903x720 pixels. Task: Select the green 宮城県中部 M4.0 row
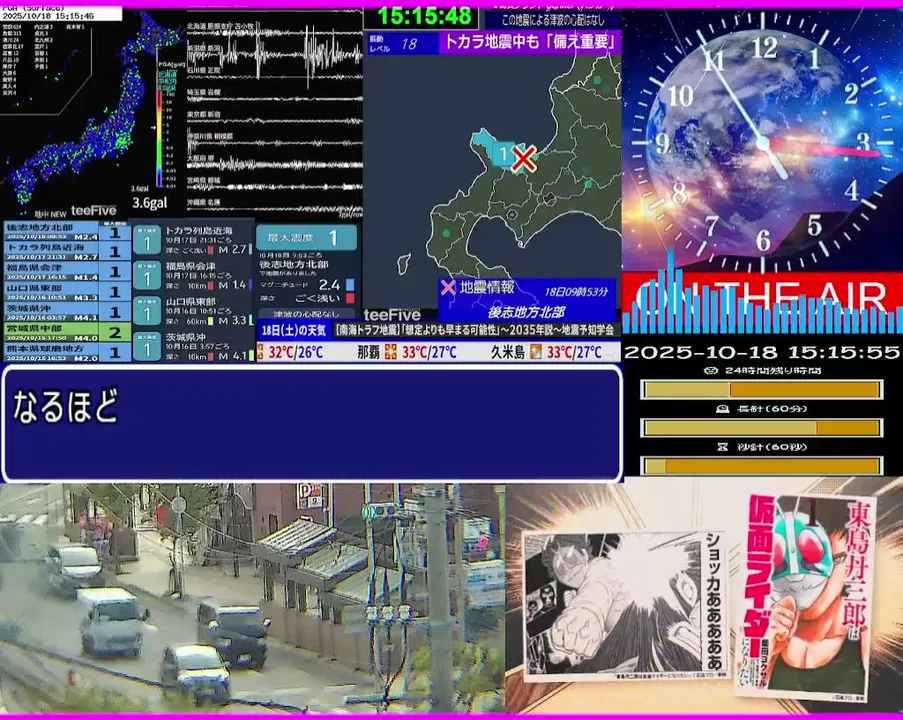click(x=67, y=332)
